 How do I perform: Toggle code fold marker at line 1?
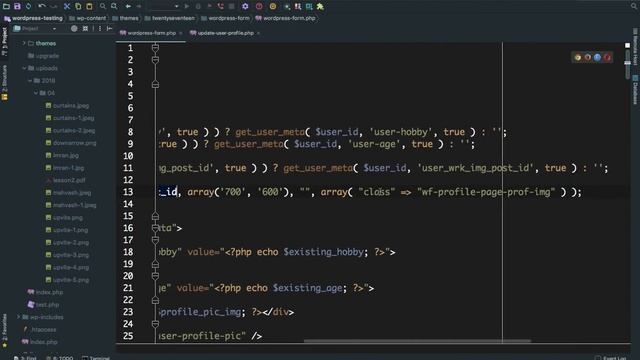tap(155, 48)
